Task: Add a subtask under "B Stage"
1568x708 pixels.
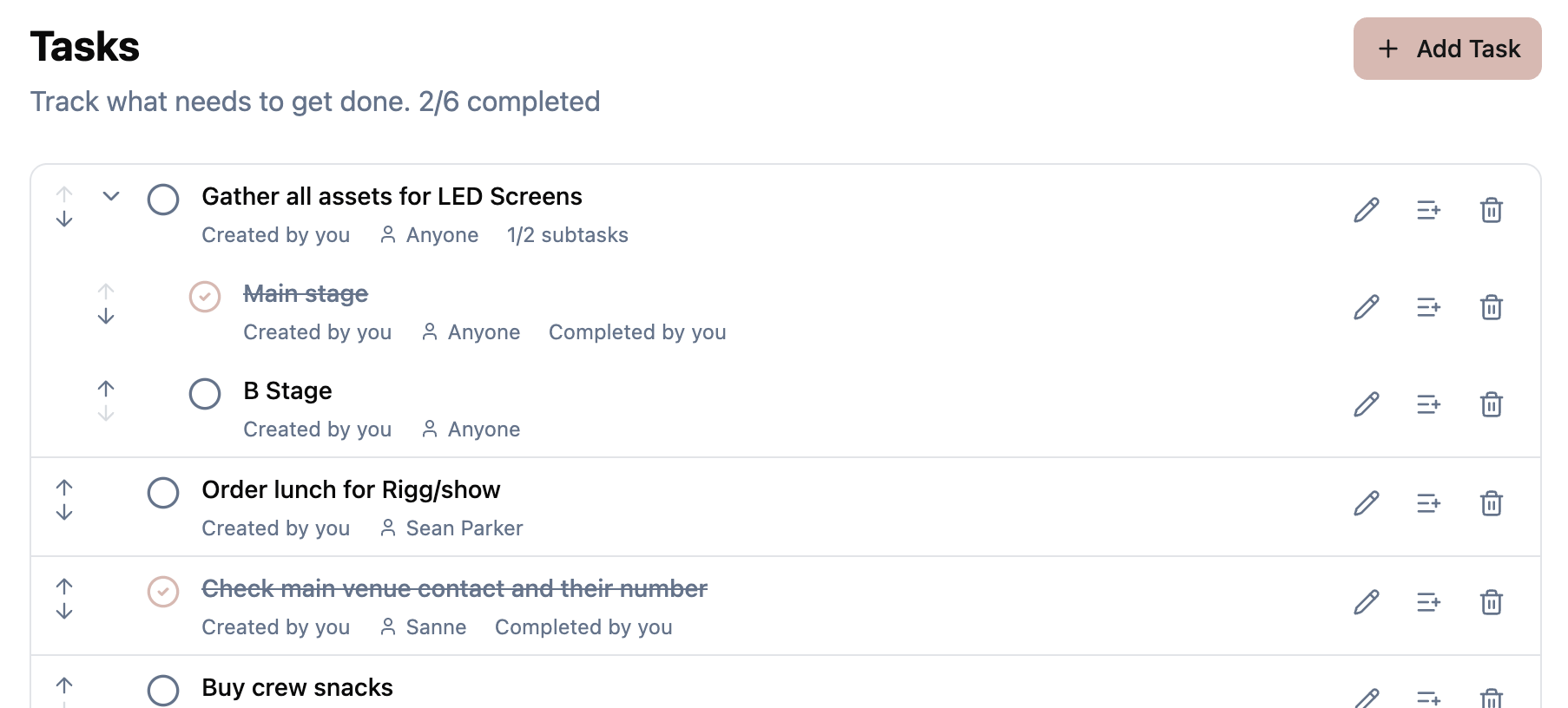Action: 1428,404
